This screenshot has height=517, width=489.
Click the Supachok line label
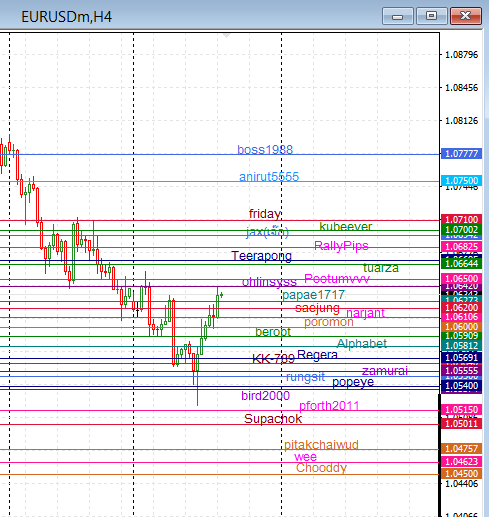click(273, 419)
